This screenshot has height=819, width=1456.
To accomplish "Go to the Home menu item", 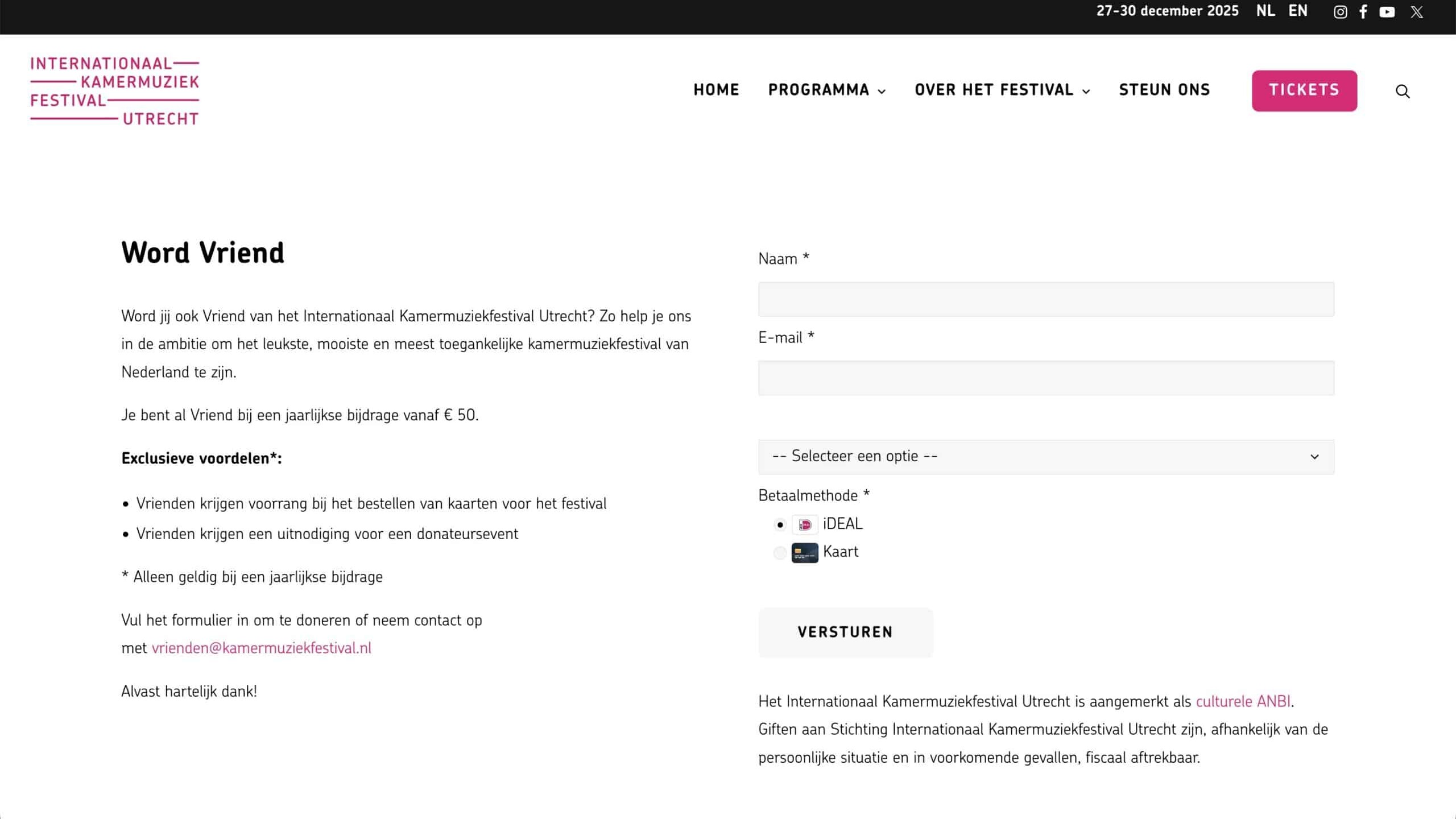I will click(716, 90).
